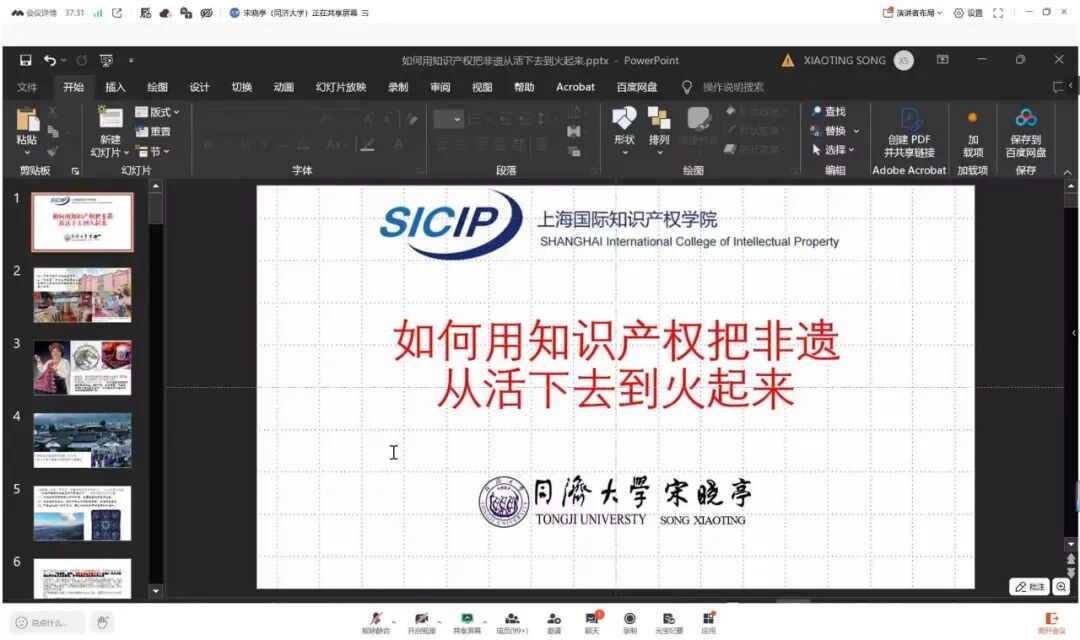Screen dimensions: 1080x640
Task: Open the 视图 (View) ribbon tab
Action: (481, 87)
